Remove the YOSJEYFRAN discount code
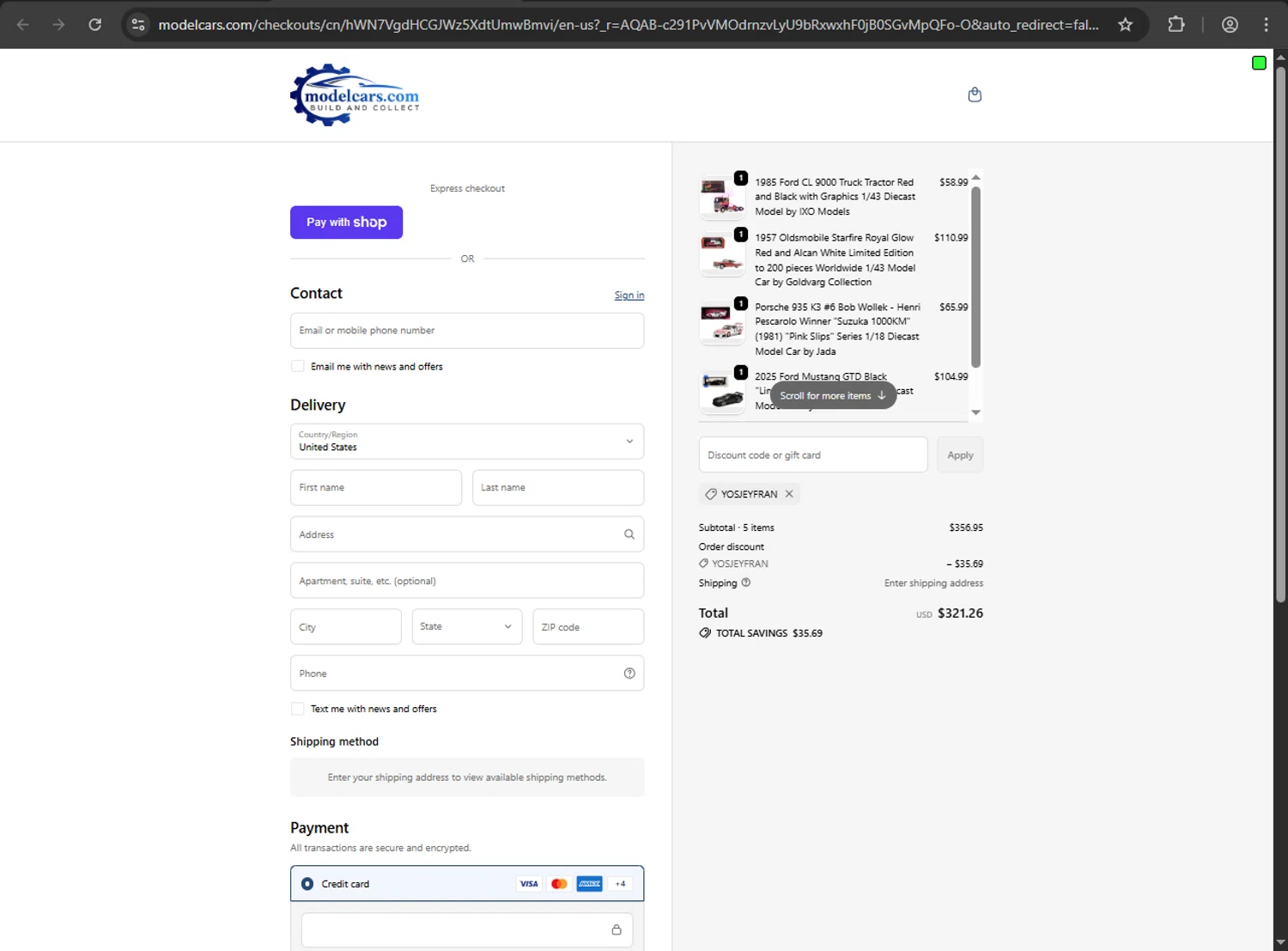The width and height of the screenshot is (1288, 951). [x=789, y=494]
